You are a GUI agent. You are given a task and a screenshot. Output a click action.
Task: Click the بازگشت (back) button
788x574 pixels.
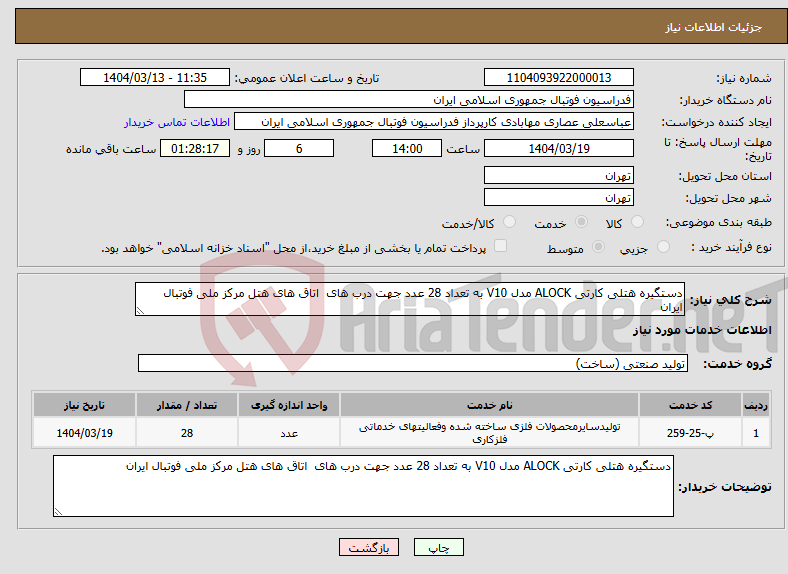pyautogui.click(x=369, y=547)
